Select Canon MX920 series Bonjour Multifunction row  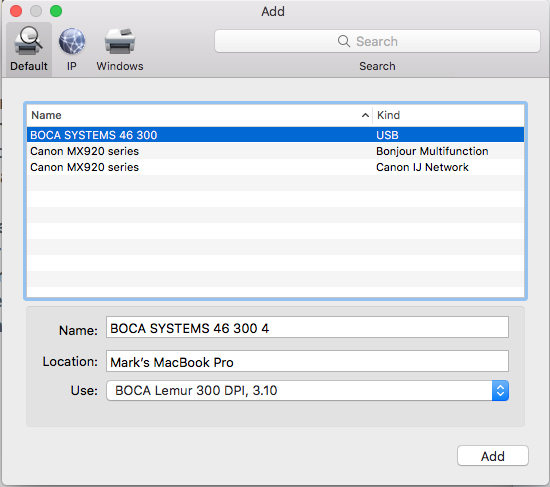coord(275,151)
